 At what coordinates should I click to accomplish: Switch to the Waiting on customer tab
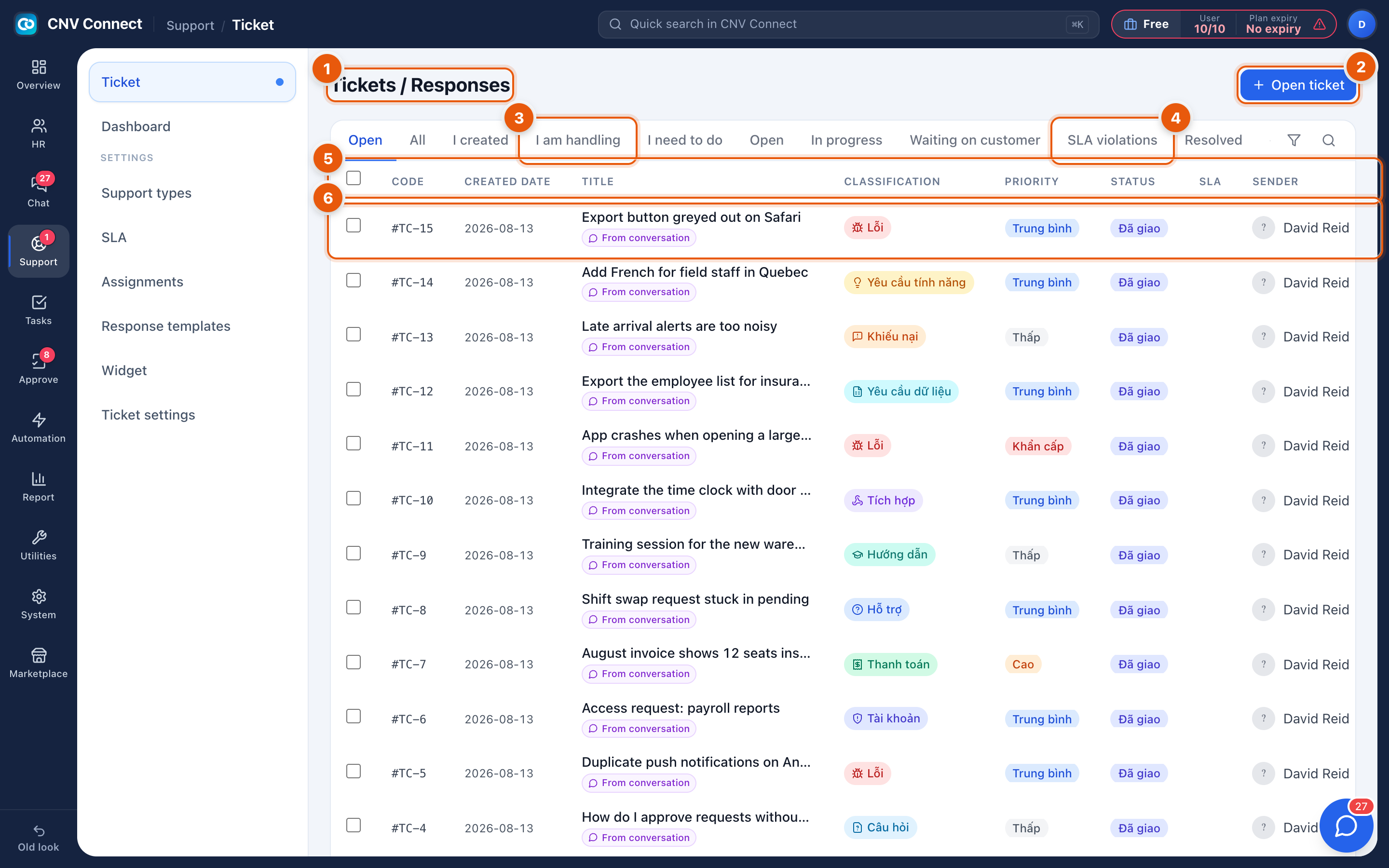coord(975,140)
